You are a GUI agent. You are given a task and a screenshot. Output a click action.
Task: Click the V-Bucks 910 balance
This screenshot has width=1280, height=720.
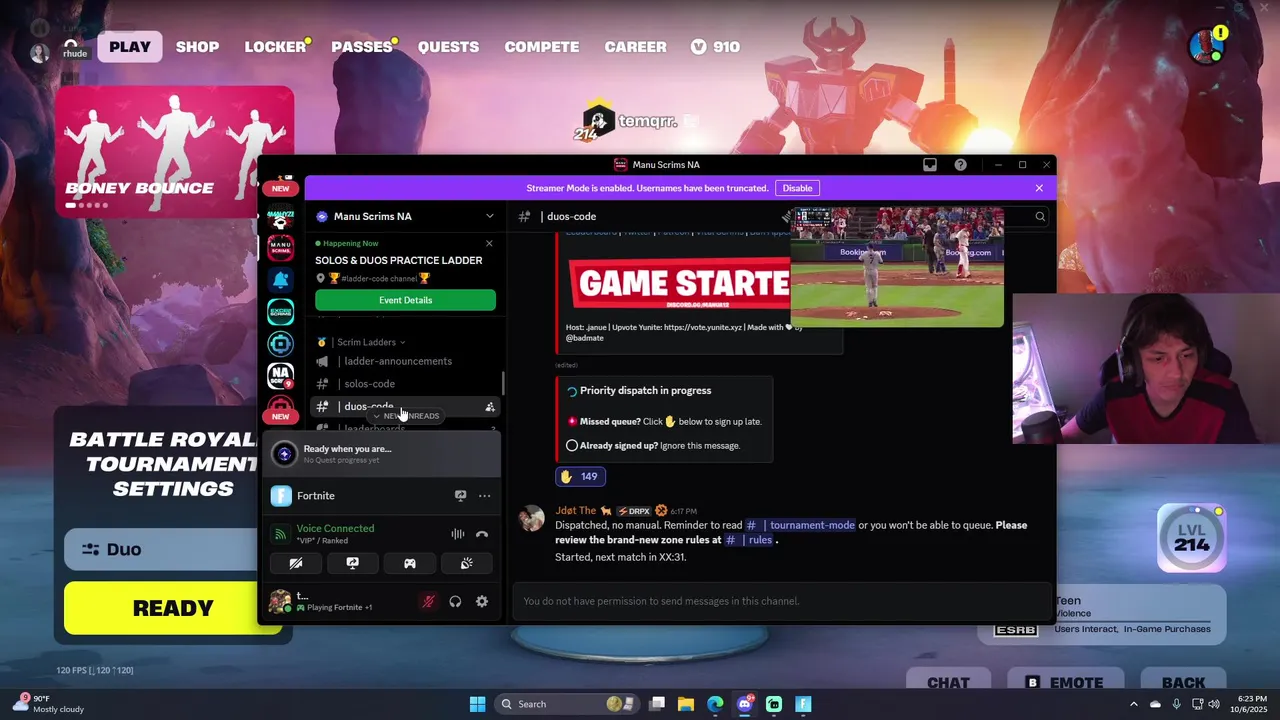715,47
